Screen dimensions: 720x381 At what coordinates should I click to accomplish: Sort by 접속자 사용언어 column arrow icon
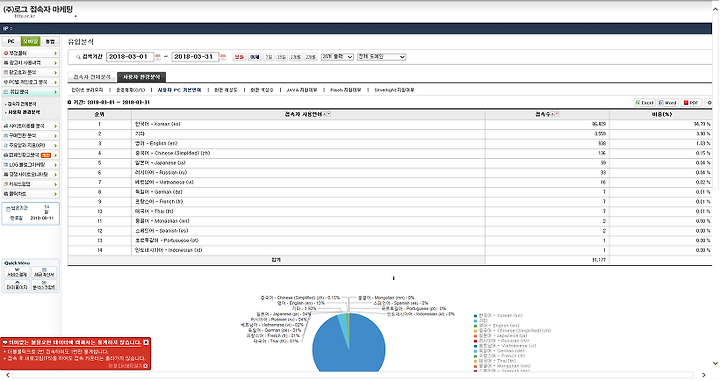[x=326, y=114]
